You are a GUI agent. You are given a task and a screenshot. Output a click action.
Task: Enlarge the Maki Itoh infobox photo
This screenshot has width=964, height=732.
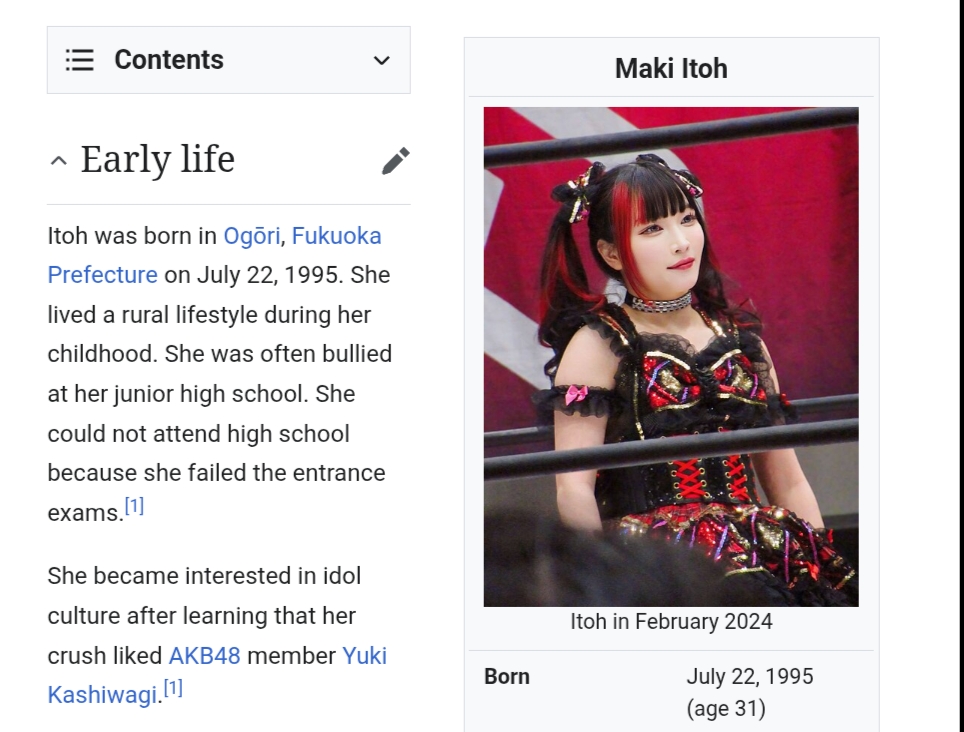[x=671, y=356]
